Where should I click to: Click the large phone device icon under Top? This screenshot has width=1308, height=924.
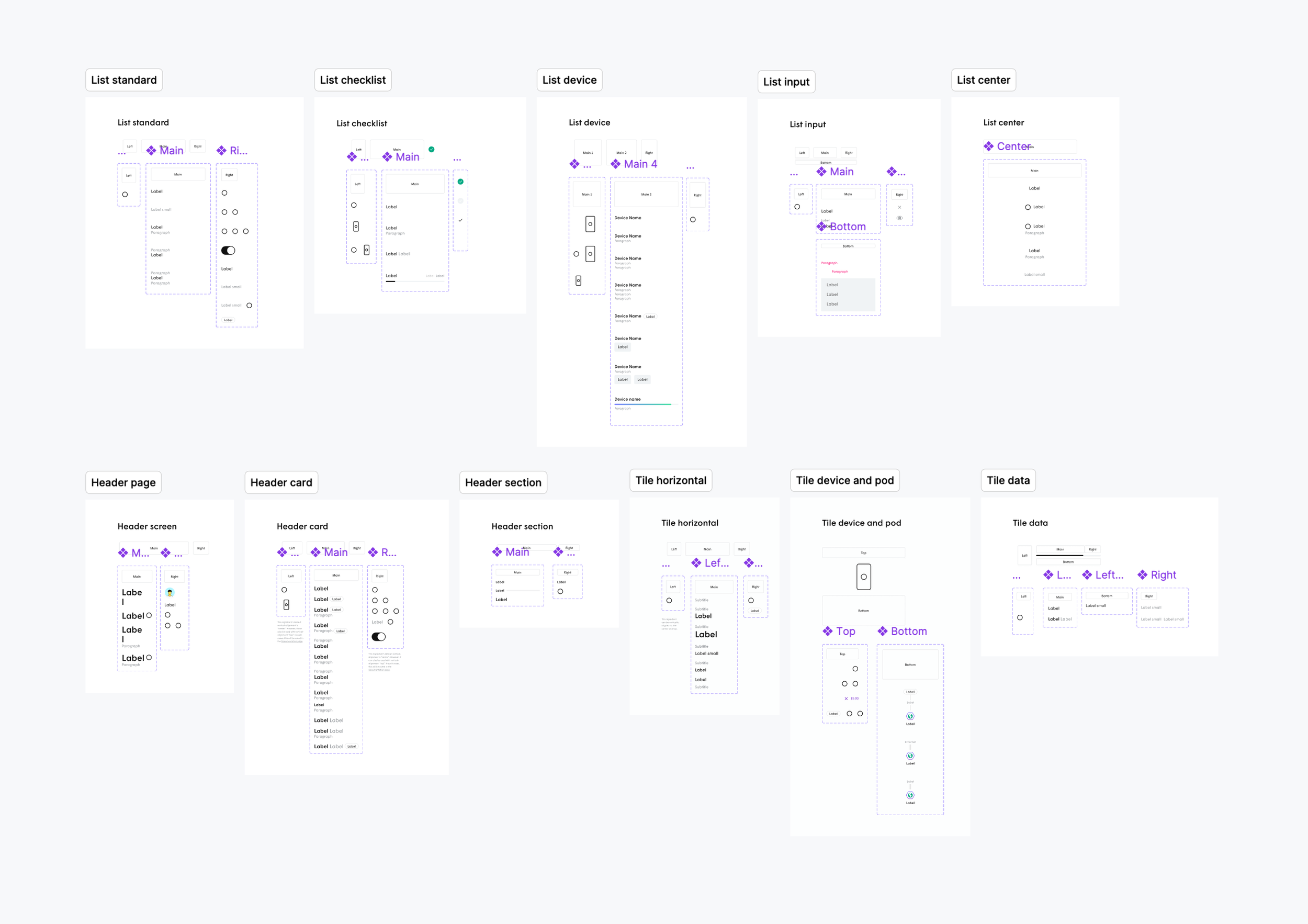864,577
